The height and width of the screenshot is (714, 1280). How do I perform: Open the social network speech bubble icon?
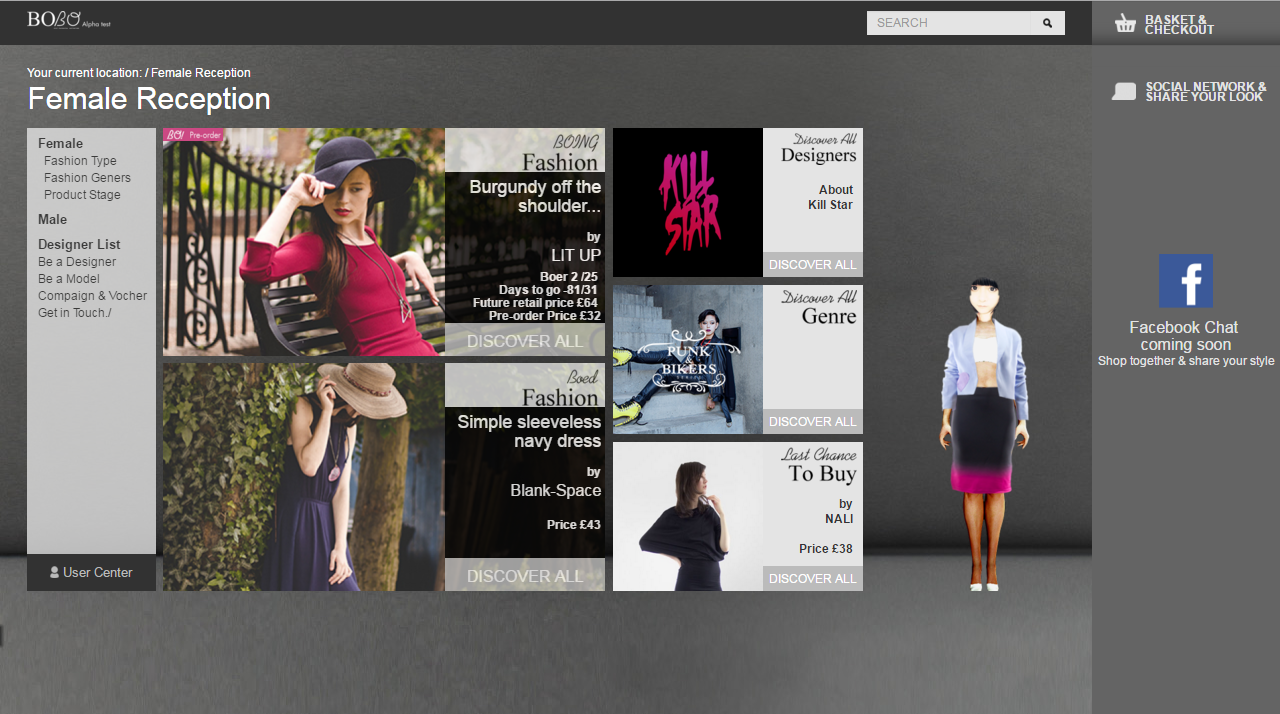(x=1124, y=92)
